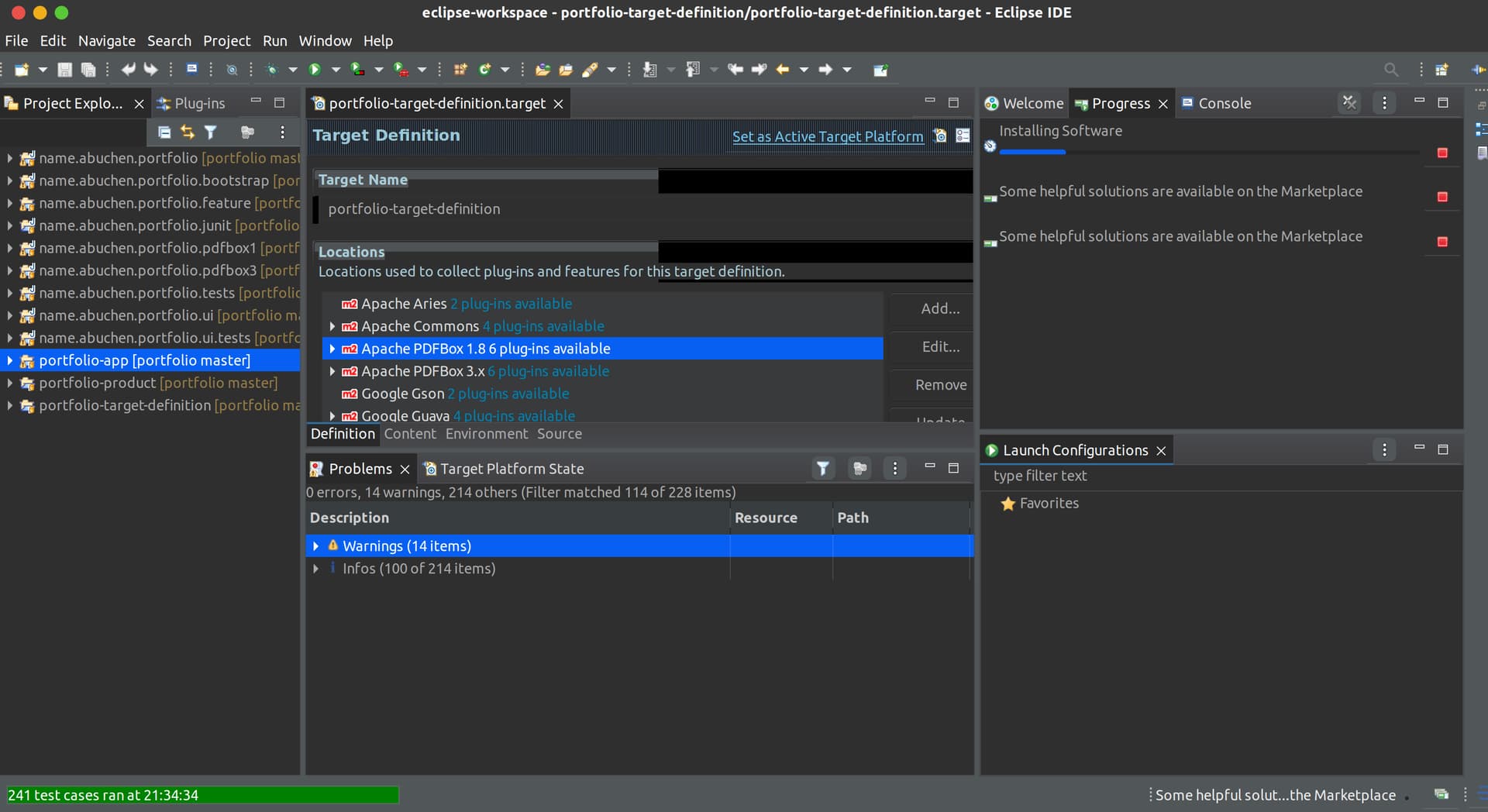The width and height of the screenshot is (1488, 812).
Task: Click the Problems view filter funnel icon
Action: tap(823, 468)
